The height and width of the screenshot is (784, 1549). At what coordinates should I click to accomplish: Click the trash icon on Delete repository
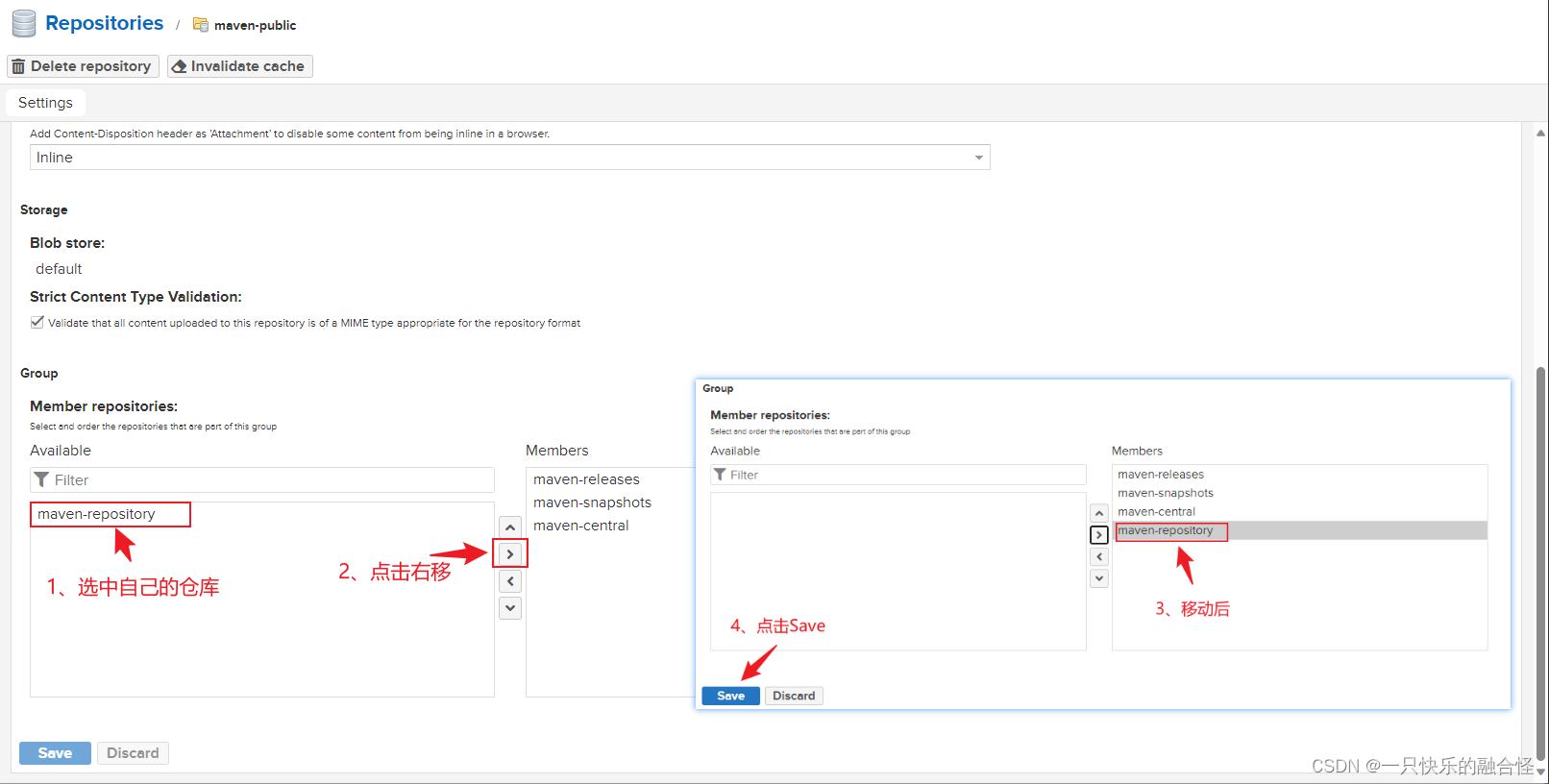coord(18,66)
